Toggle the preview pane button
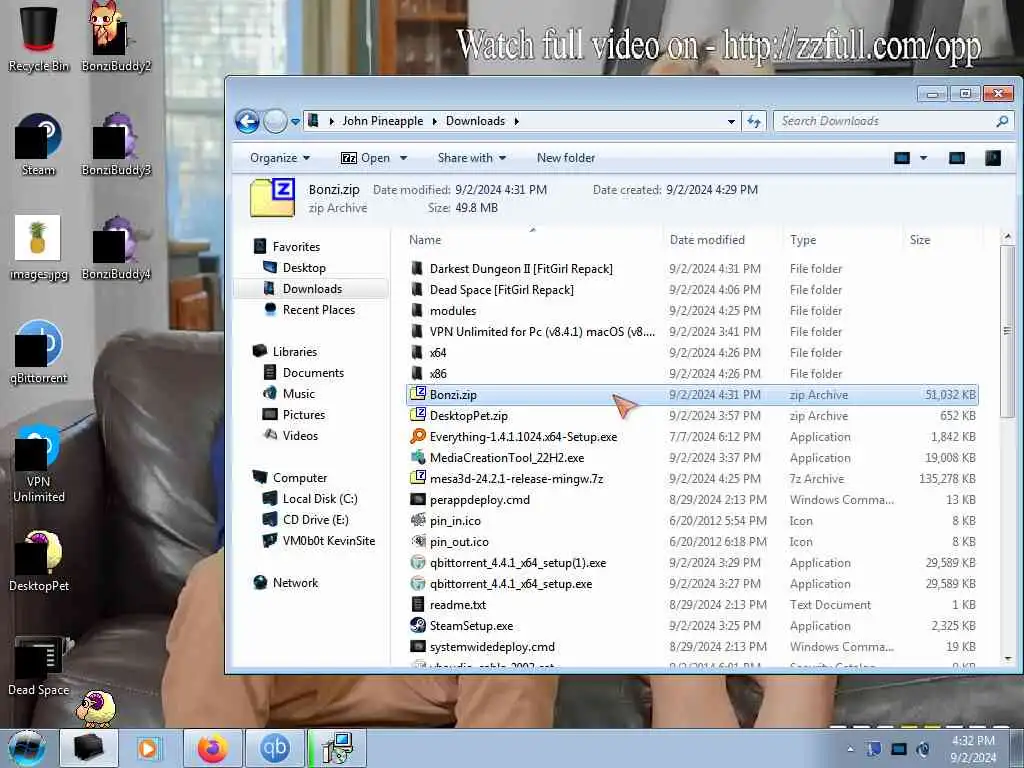Screen dimensions: 1024x768 pyautogui.click(x=957, y=158)
